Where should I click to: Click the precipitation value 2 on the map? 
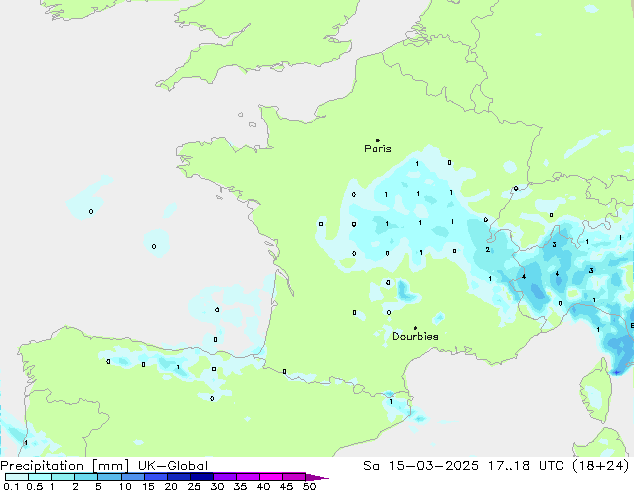click(x=487, y=250)
